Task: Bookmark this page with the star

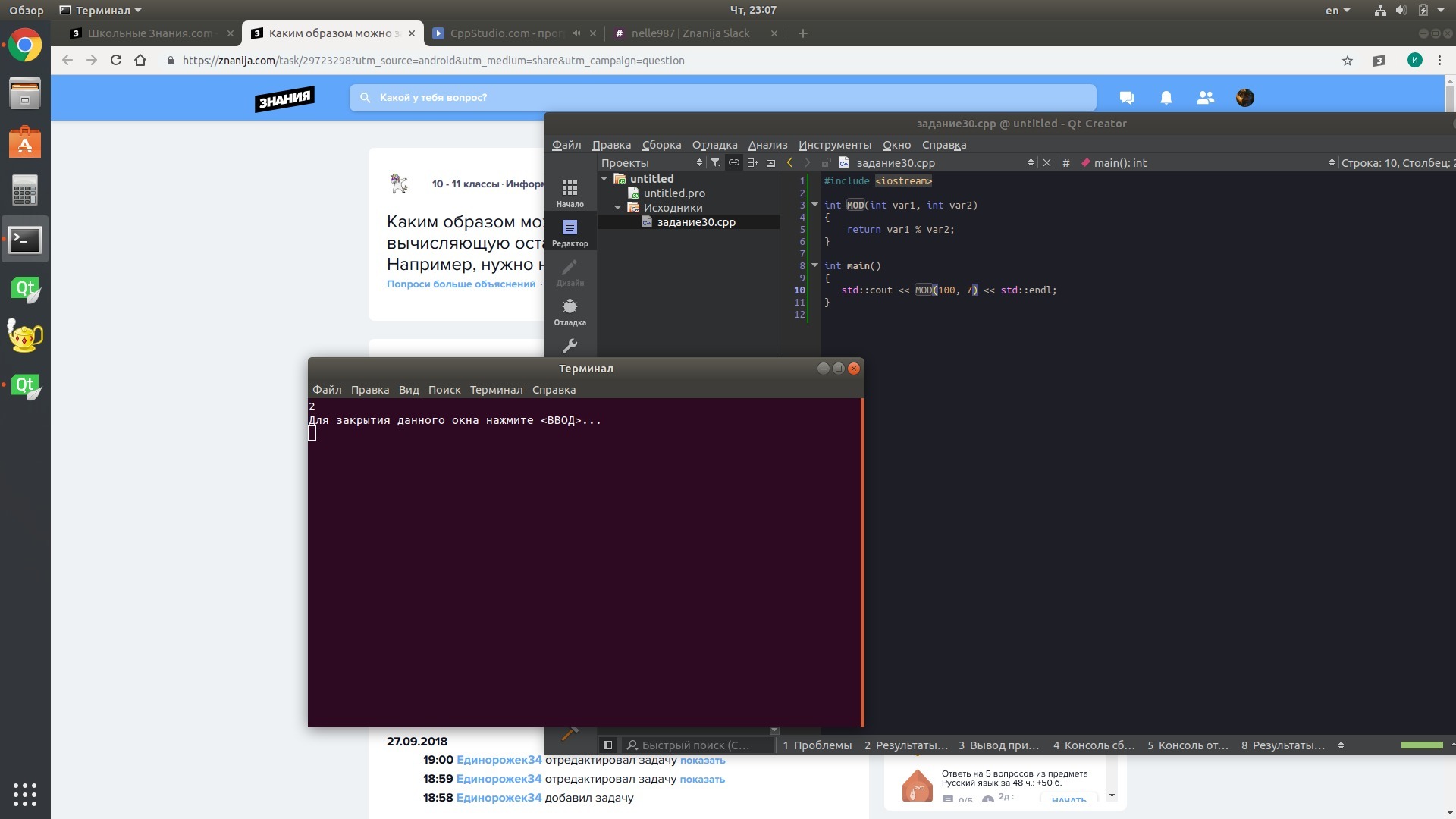Action: tap(1348, 61)
